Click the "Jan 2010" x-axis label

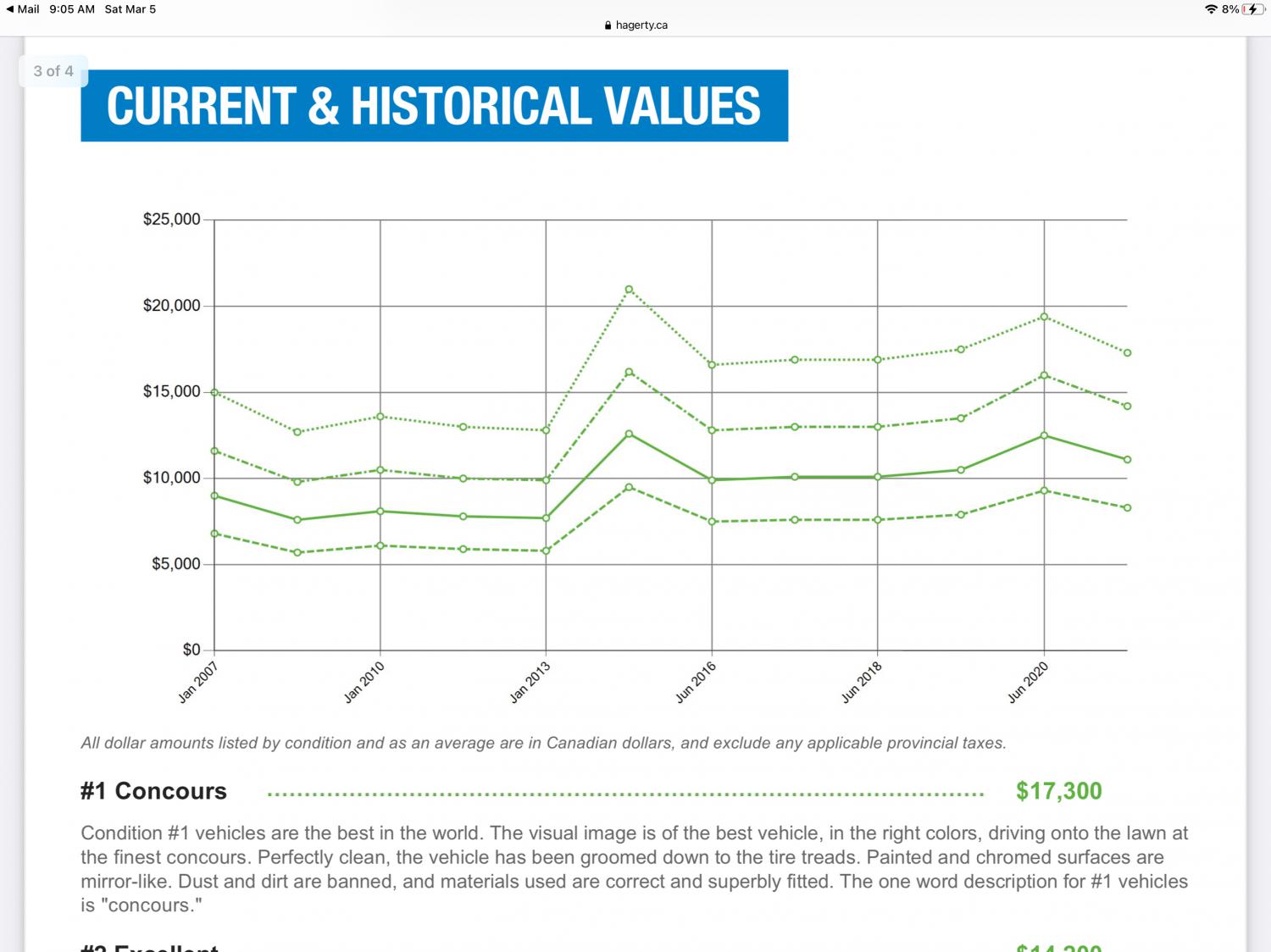tap(364, 682)
